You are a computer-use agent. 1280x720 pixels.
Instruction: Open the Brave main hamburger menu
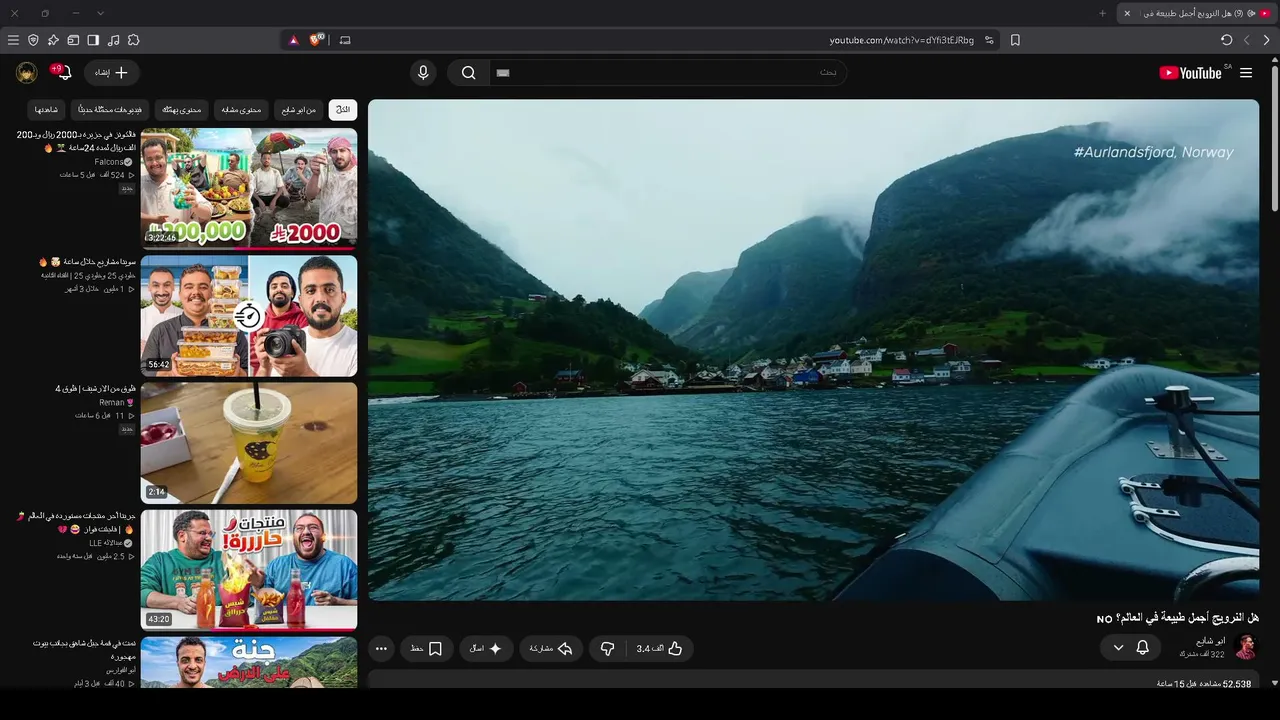click(x=13, y=40)
